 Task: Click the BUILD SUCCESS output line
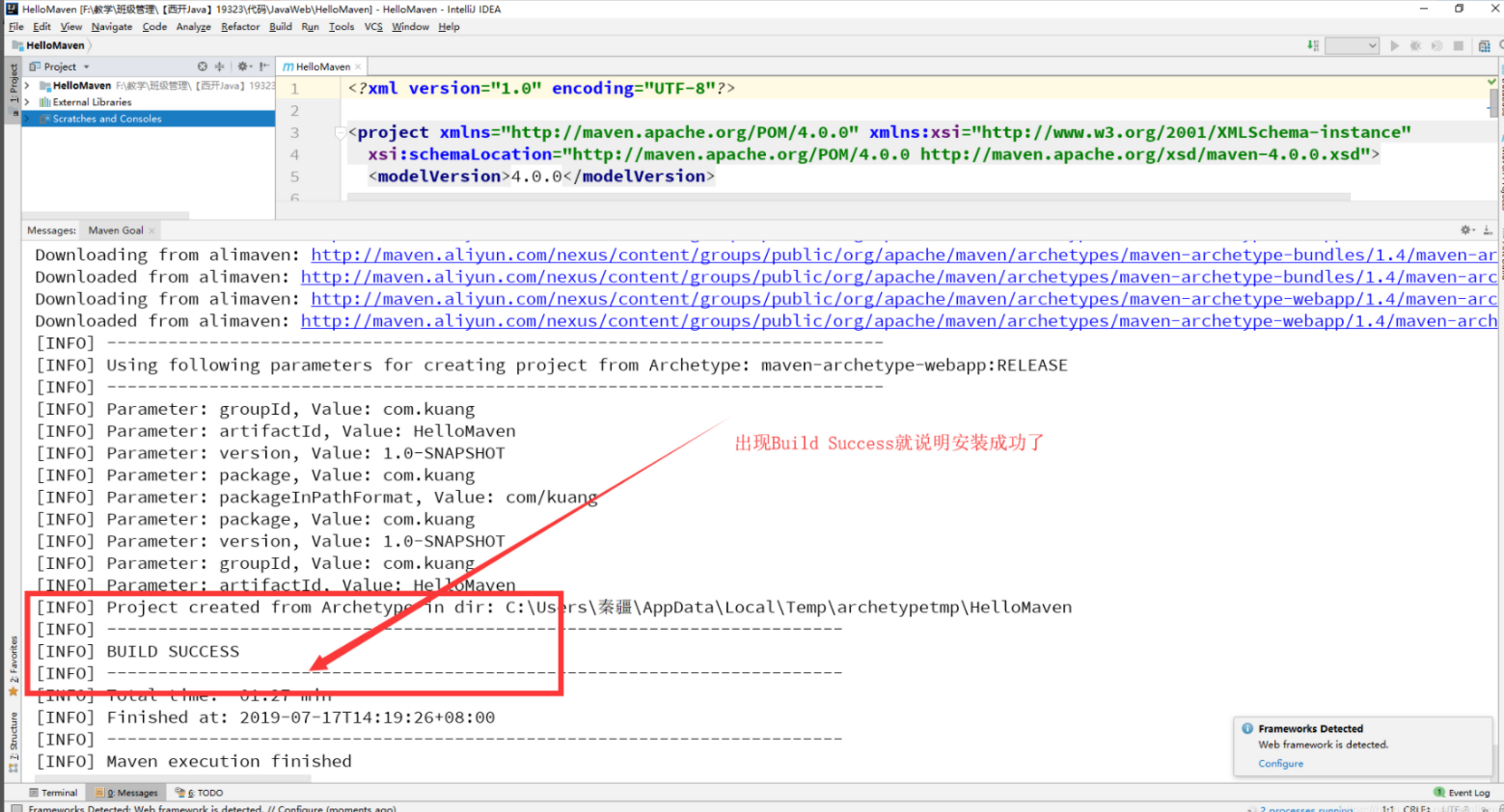[x=138, y=652]
